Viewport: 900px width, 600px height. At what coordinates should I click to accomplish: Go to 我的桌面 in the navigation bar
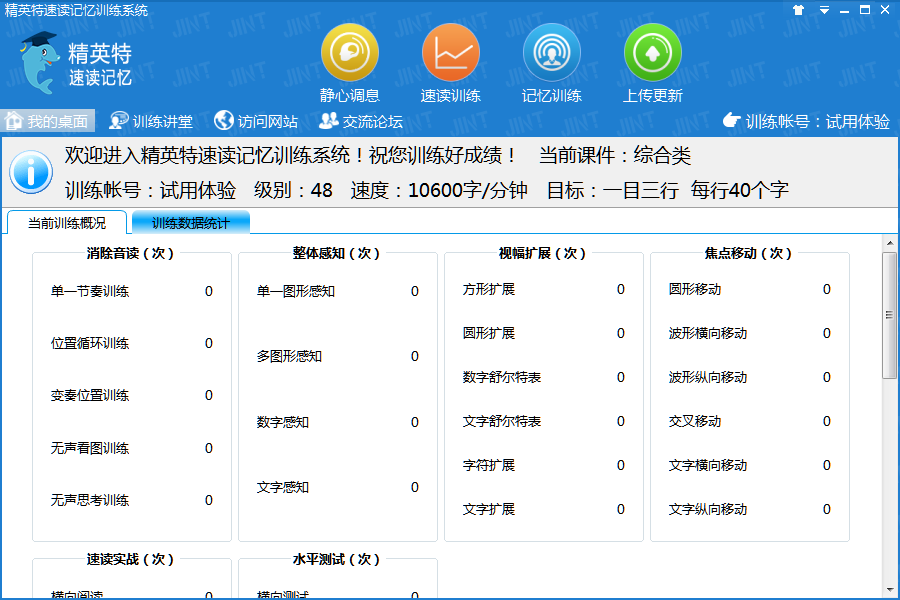click(48, 121)
